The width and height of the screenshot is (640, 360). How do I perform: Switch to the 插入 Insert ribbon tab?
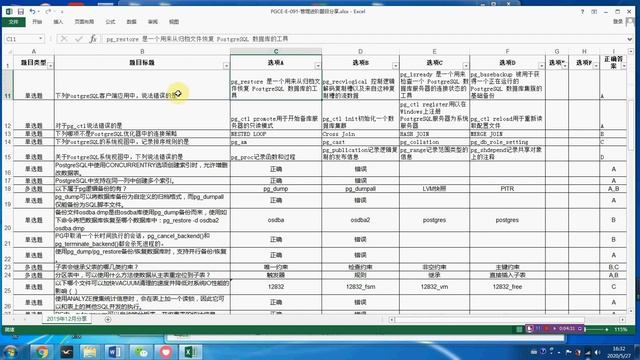(x=58, y=22)
